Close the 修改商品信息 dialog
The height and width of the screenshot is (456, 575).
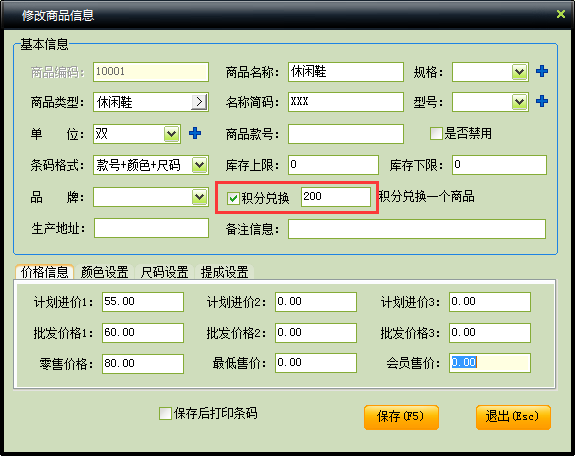tap(561, 14)
